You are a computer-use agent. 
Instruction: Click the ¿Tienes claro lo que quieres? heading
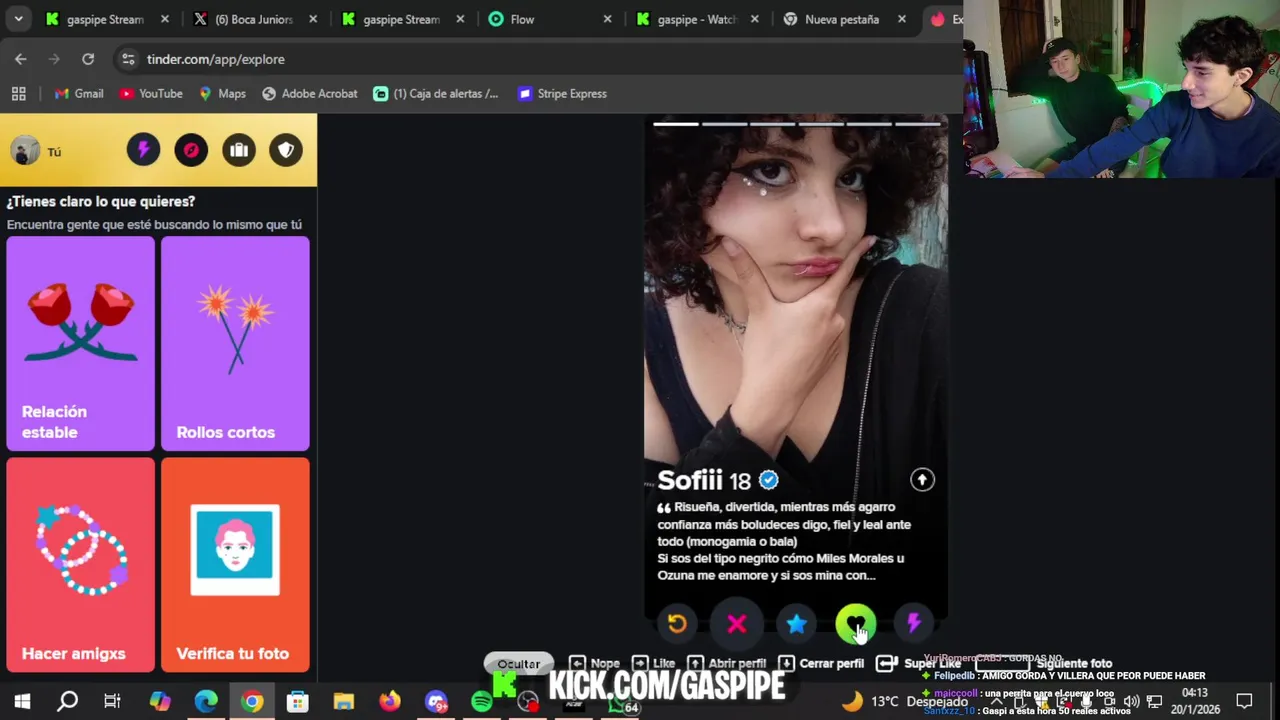tap(101, 201)
